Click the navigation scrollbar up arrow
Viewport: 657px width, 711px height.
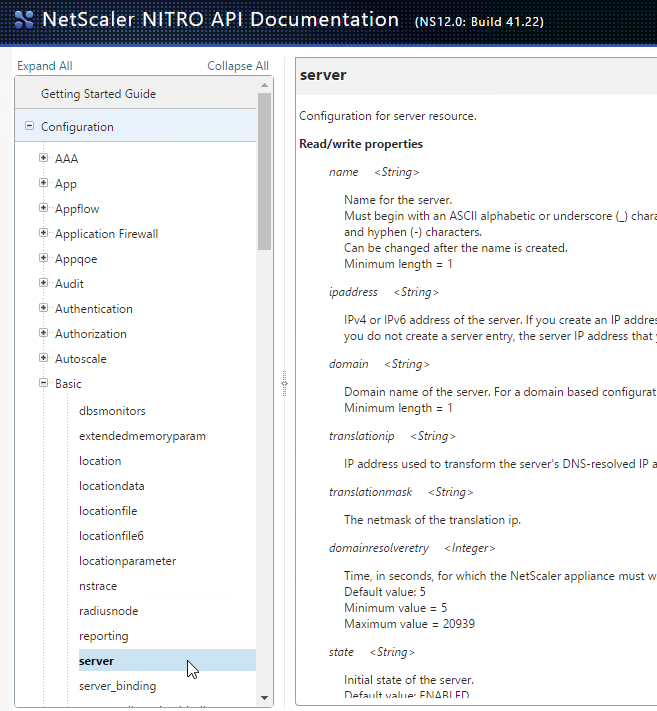tap(264, 85)
